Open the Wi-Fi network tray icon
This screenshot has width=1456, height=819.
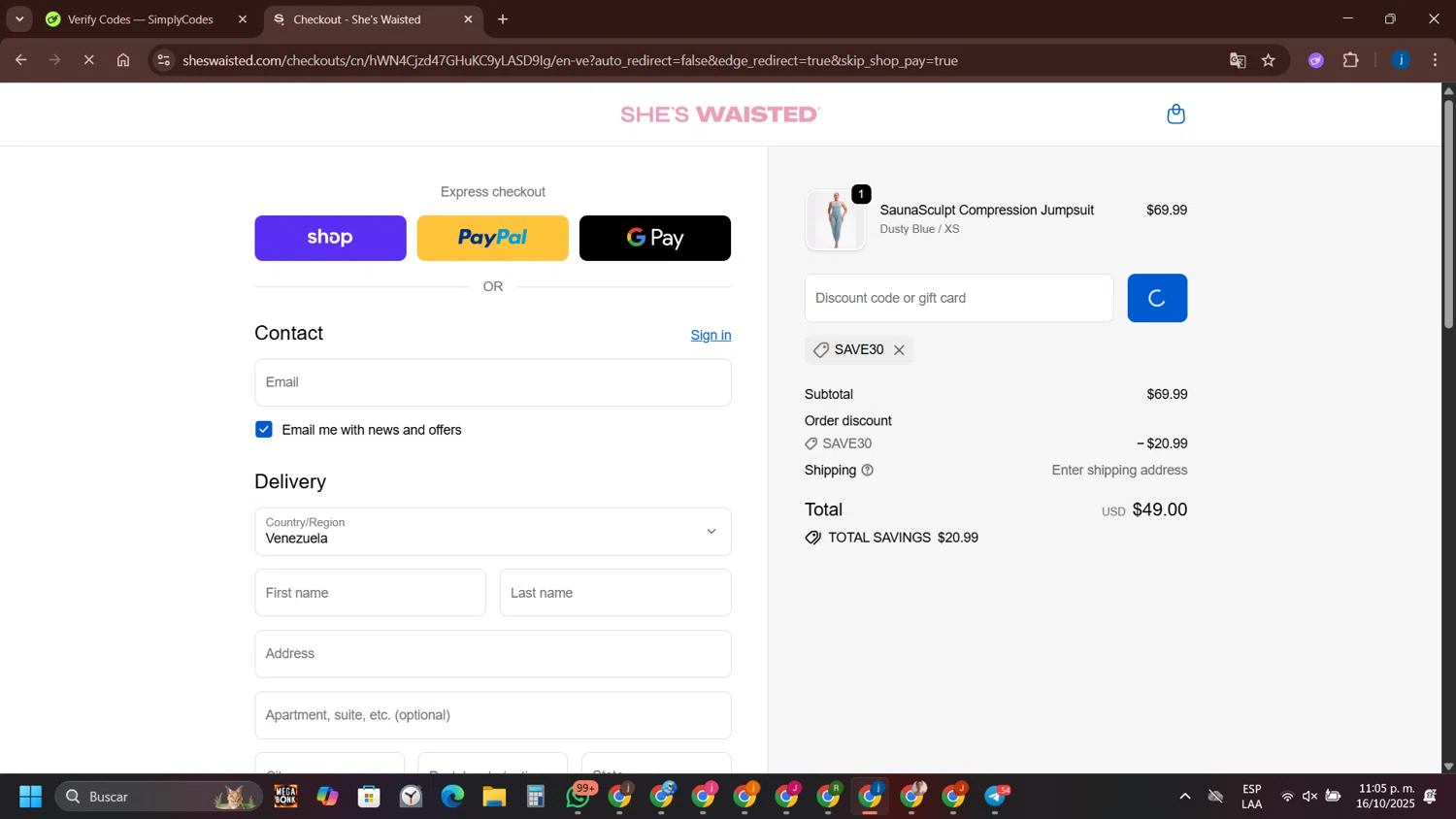click(1287, 797)
